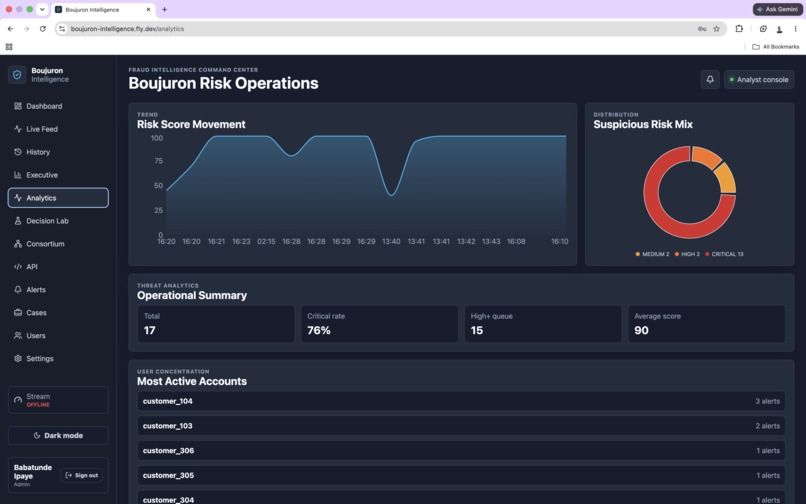Screen dimensions: 806x504
Task: Open a new browser tab
Action: [164, 9]
